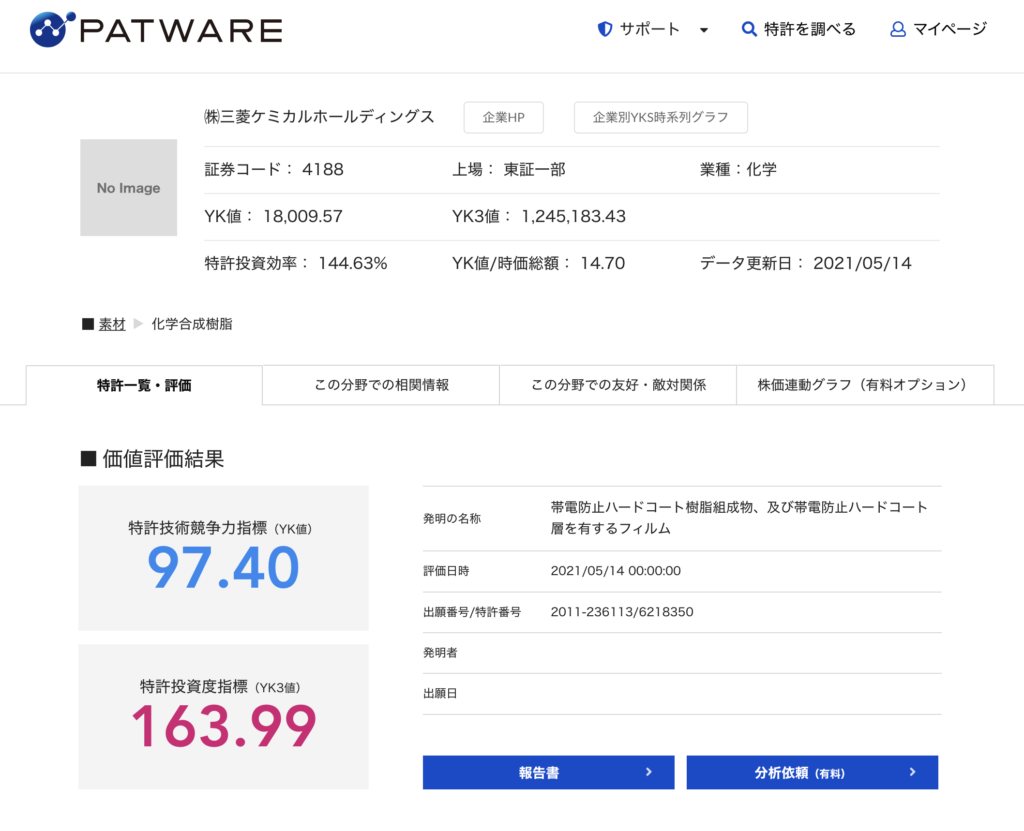The width and height of the screenshot is (1024, 831).
Task: Click breadcrumb text 化学合成樹脂
Action: coord(192,324)
